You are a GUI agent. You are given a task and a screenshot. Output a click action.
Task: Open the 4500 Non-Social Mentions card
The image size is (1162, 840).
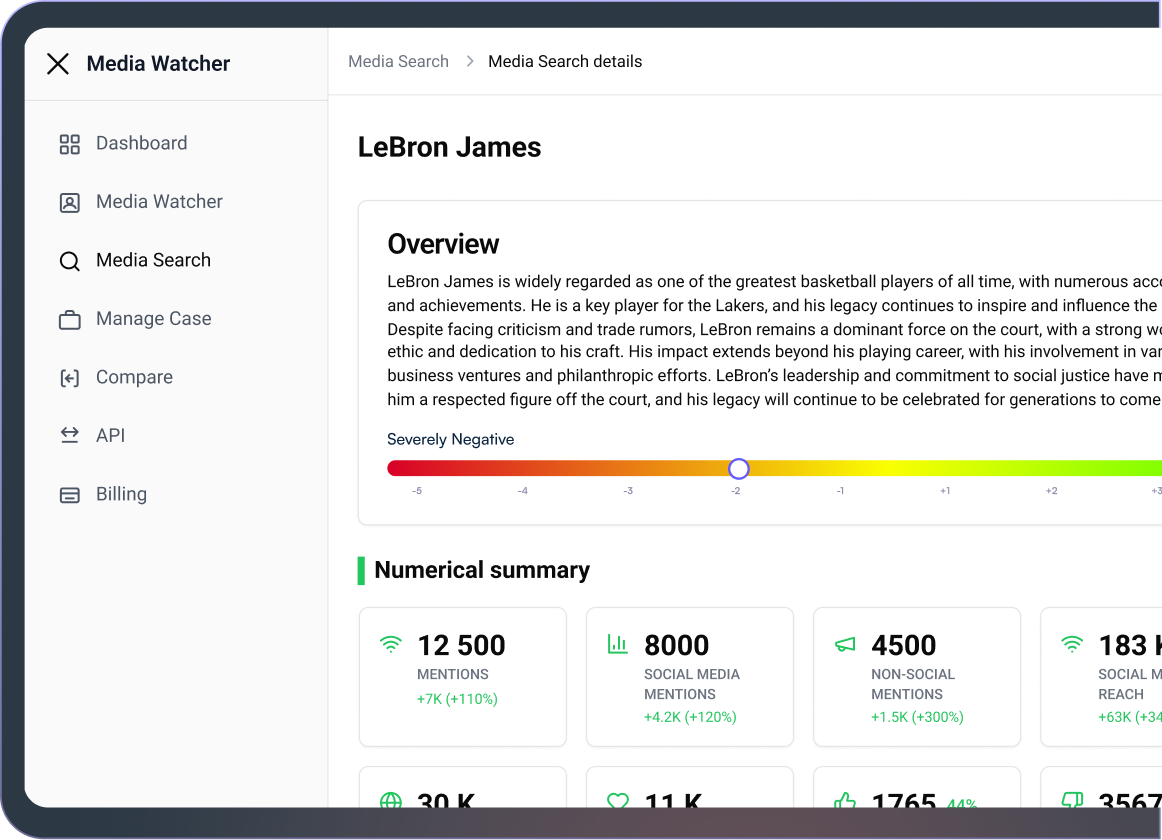click(x=917, y=677)
